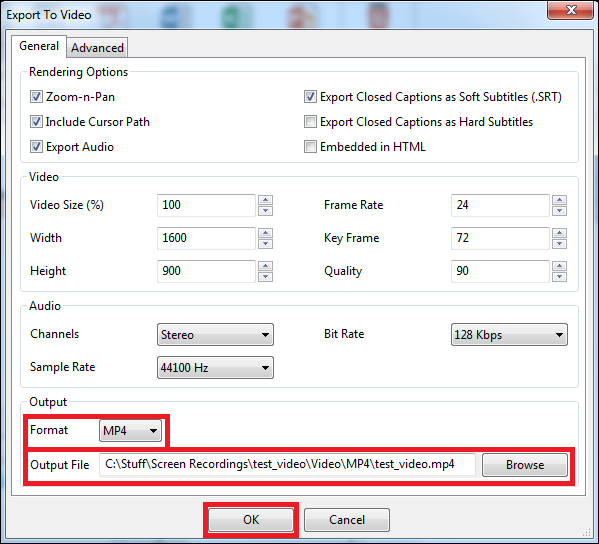Image resolution: width=599 pixels, height=544 pixels.
Task: Increase Width with up arrow
Action: coord(266,233)
